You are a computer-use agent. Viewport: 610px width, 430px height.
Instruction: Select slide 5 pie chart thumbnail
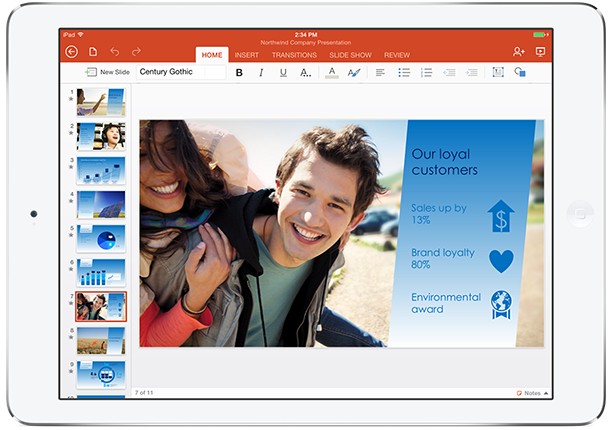pyautogui.click(x=101, y=239)
